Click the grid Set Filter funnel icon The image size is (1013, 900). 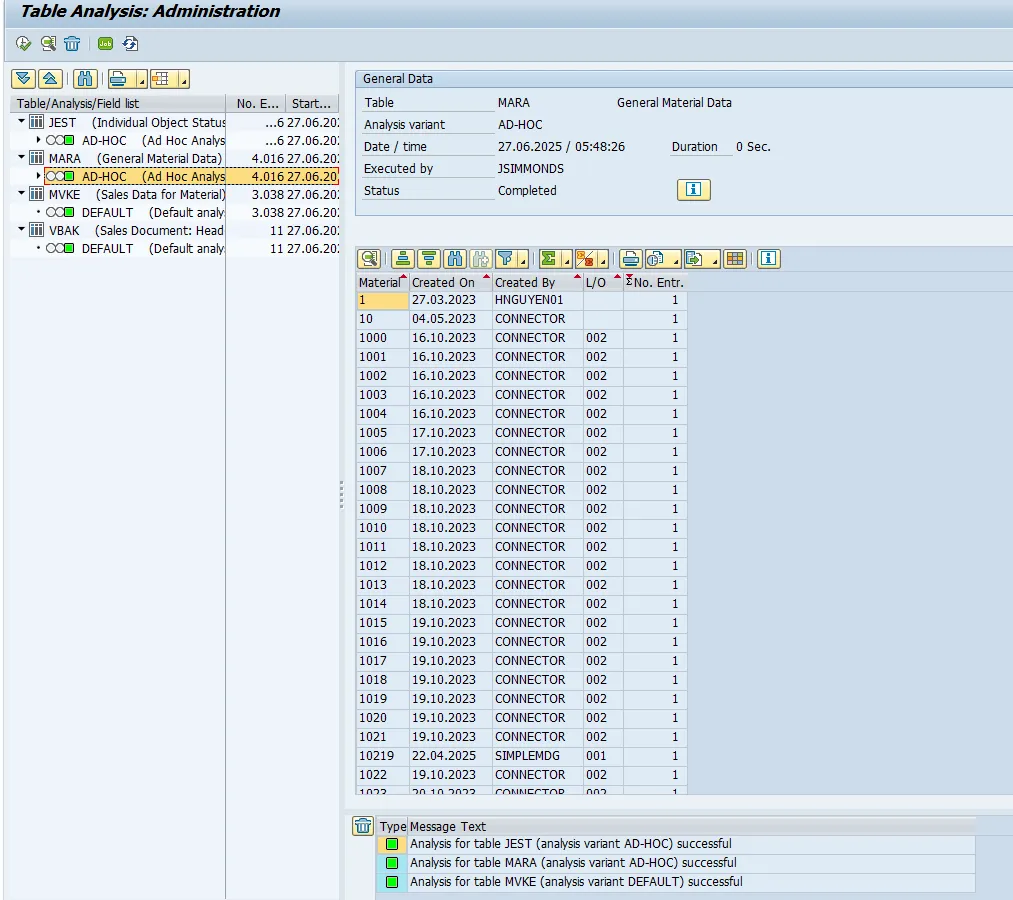(x=505, y=259)
